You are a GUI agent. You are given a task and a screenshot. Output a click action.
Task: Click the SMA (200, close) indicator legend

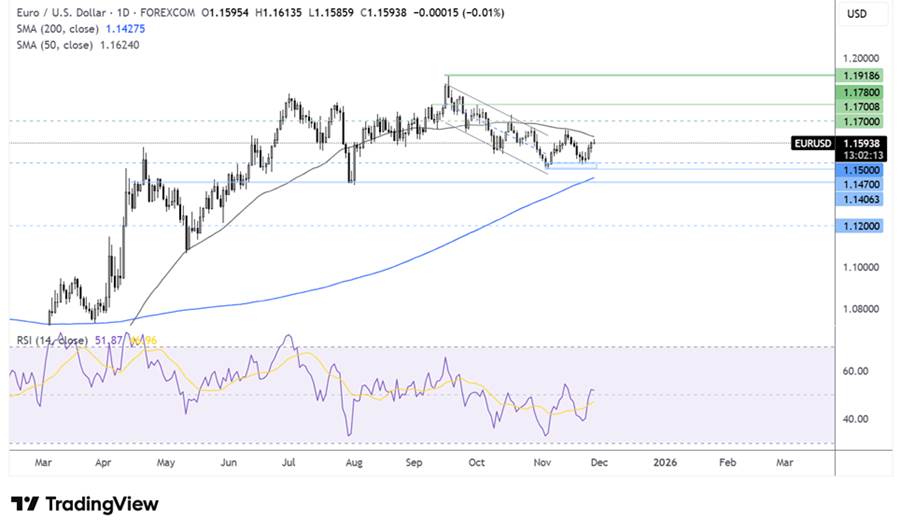pyautogui.click(x=54, y=29)
